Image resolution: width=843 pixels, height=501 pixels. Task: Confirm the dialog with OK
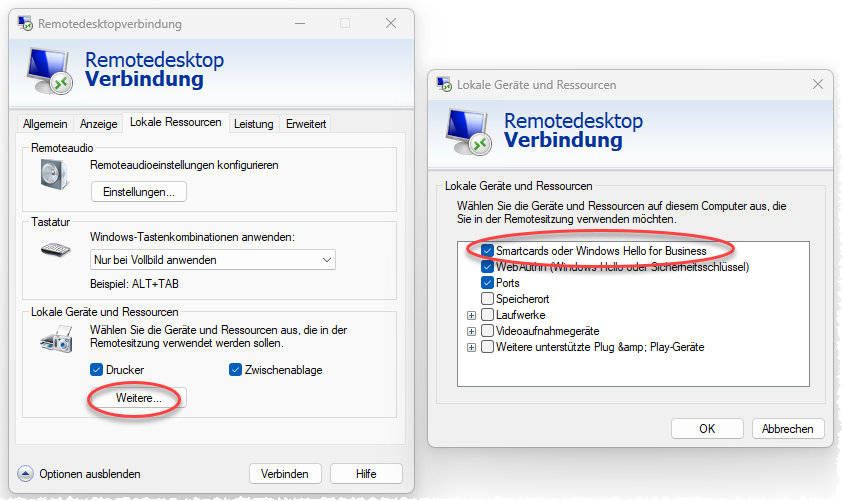point(707,428)
